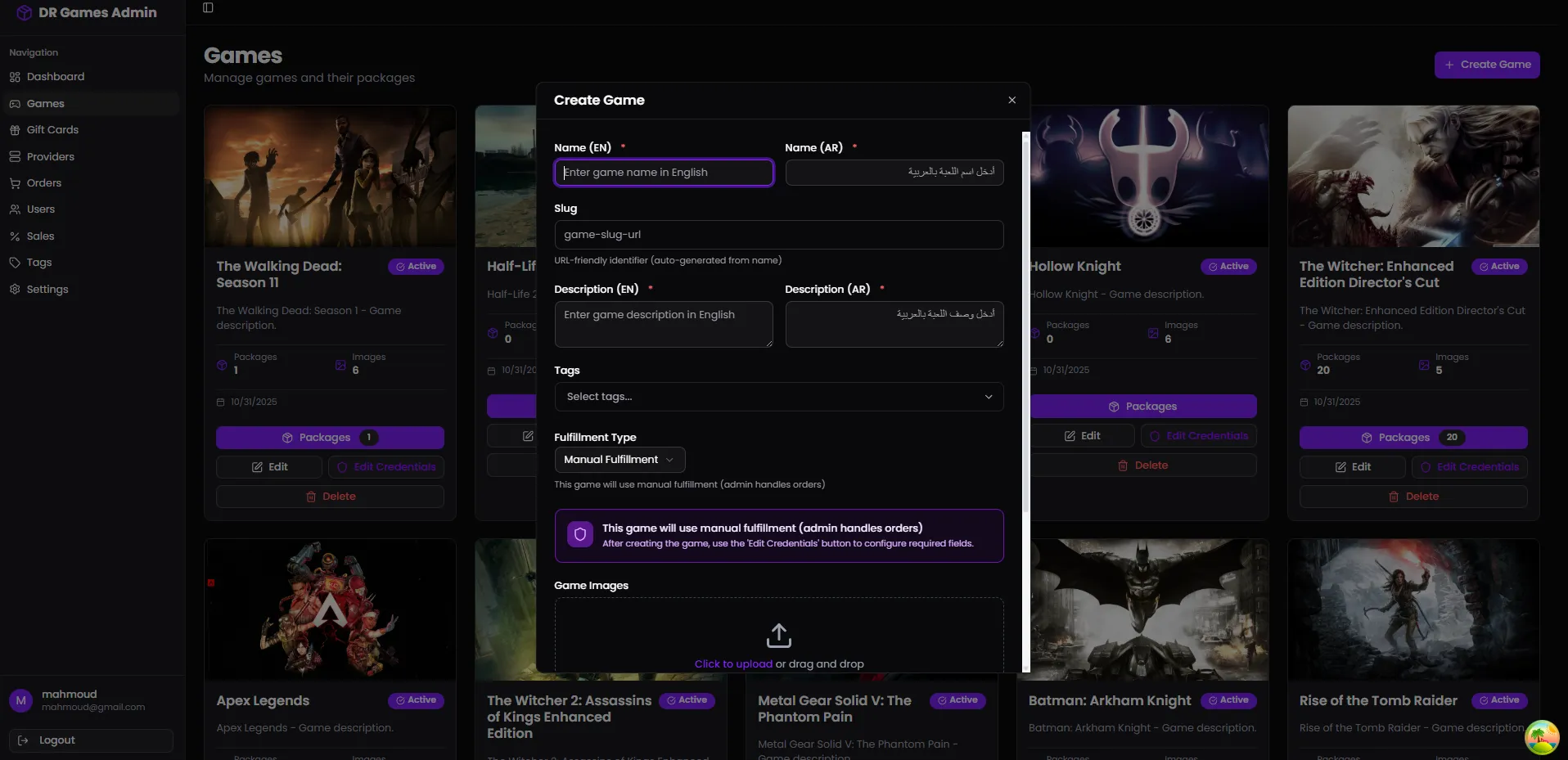Toggle Active status on The Walking Dead: Season 11
This screenshot has width=1568, height=760.
tap(416, 266)
